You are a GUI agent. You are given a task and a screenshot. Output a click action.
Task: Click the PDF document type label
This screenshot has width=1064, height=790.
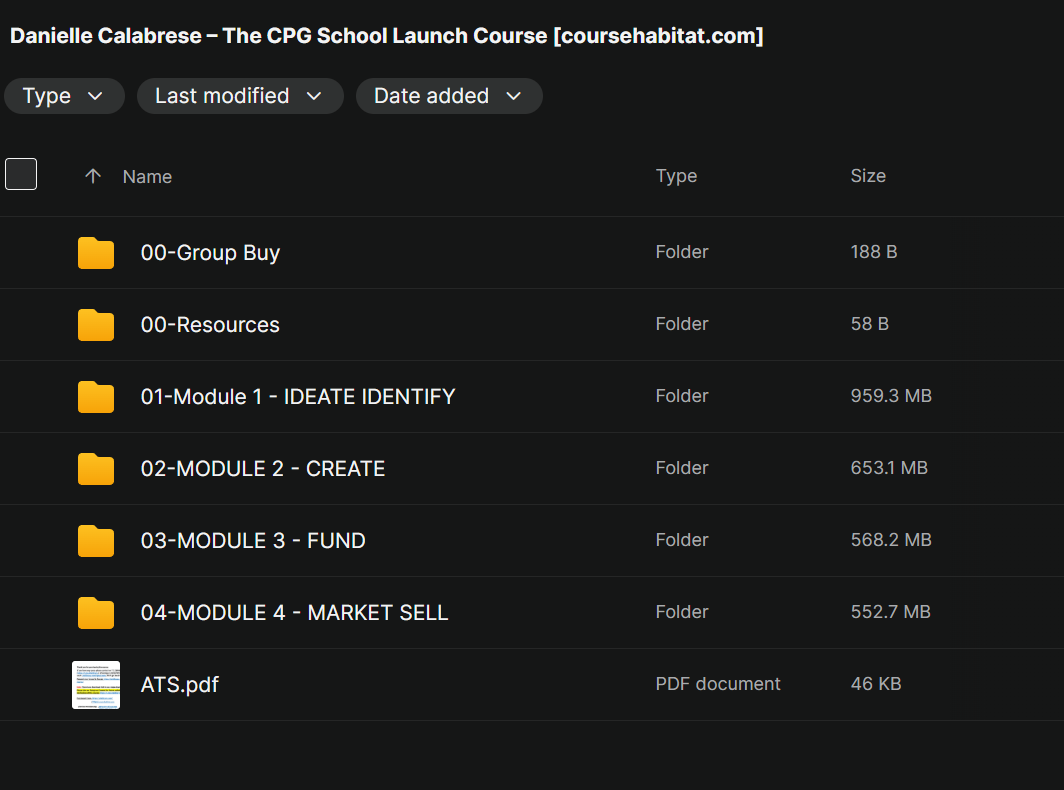[x=718, y=683]
